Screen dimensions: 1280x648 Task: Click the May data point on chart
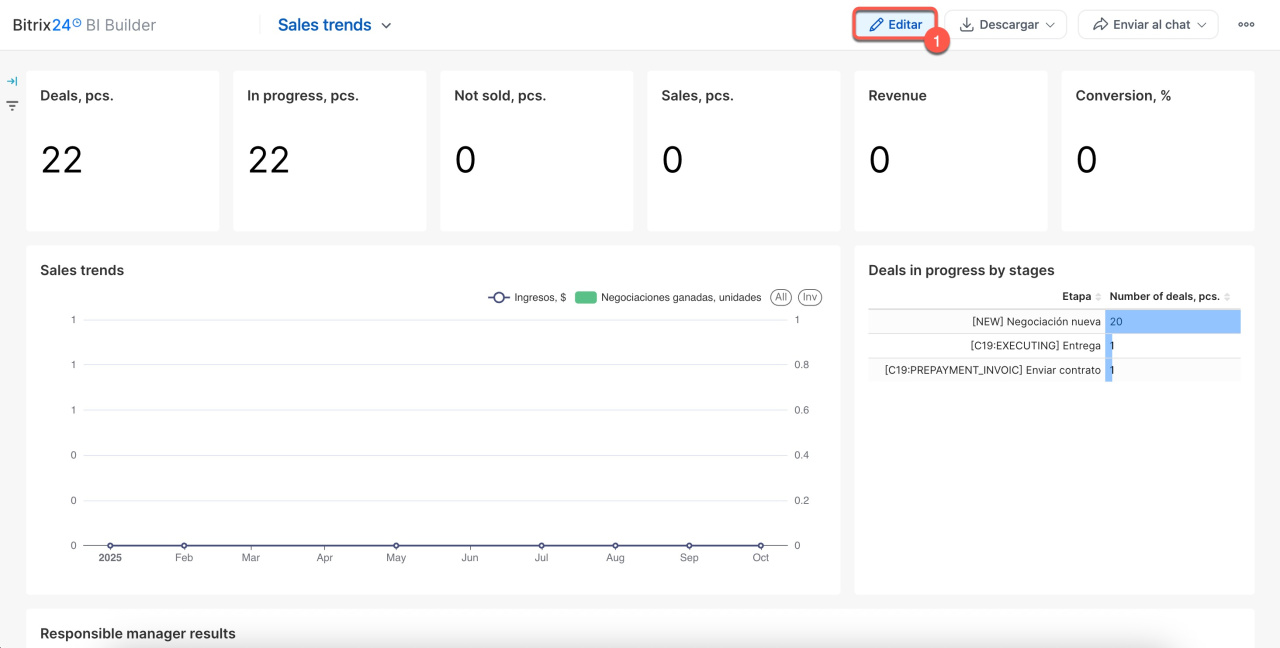pyautogui.click(x=396, y=545)
